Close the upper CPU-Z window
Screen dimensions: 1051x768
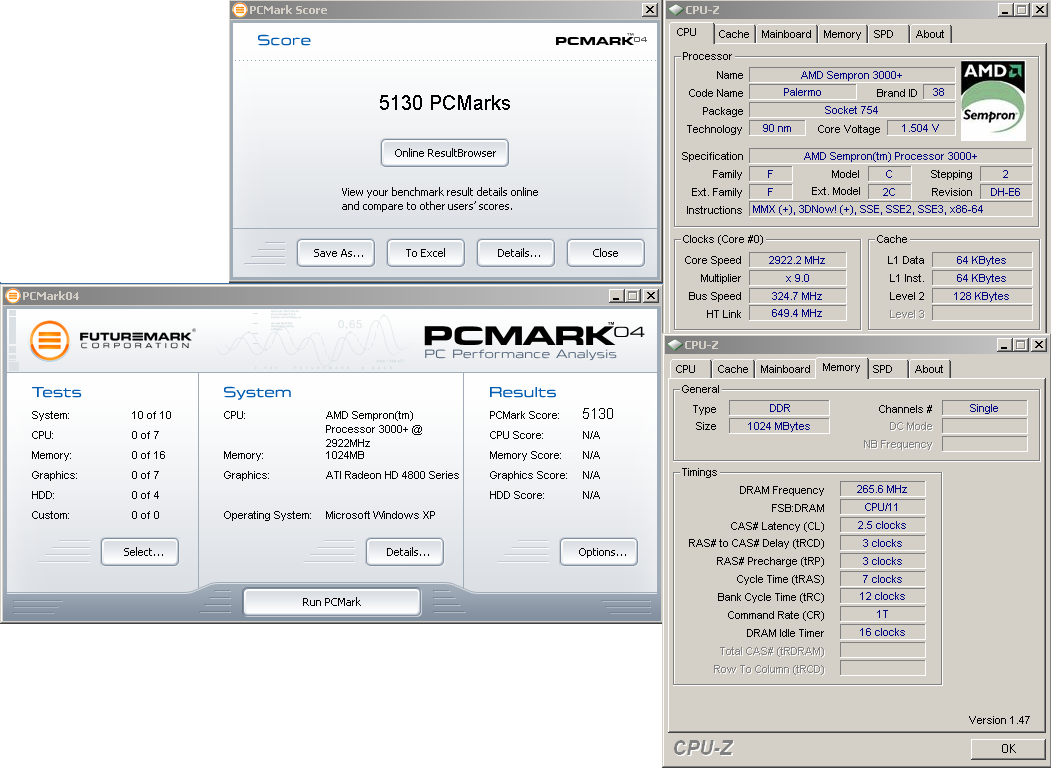(1038, 10)
